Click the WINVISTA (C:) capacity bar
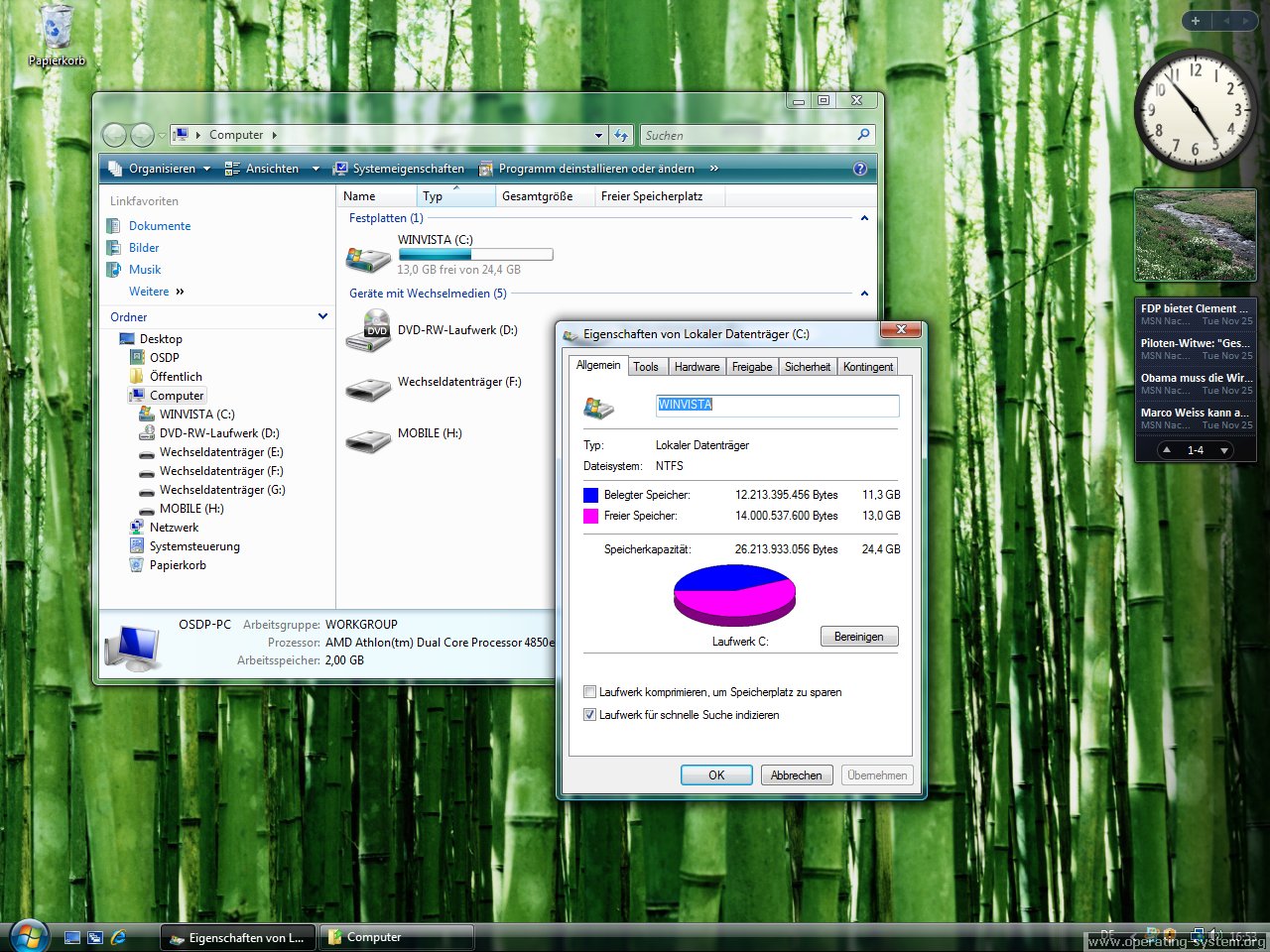 475,255
